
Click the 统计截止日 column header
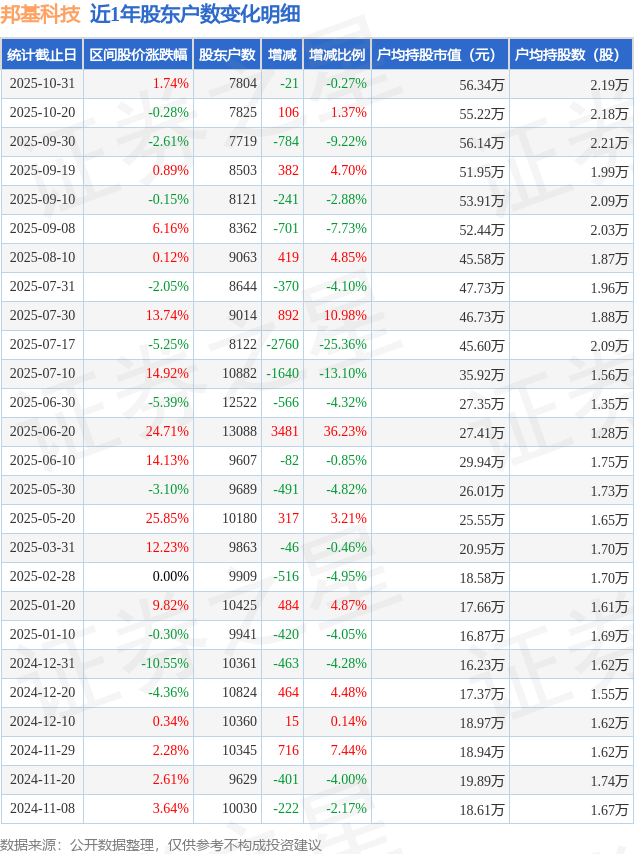(x=42, y=55)
